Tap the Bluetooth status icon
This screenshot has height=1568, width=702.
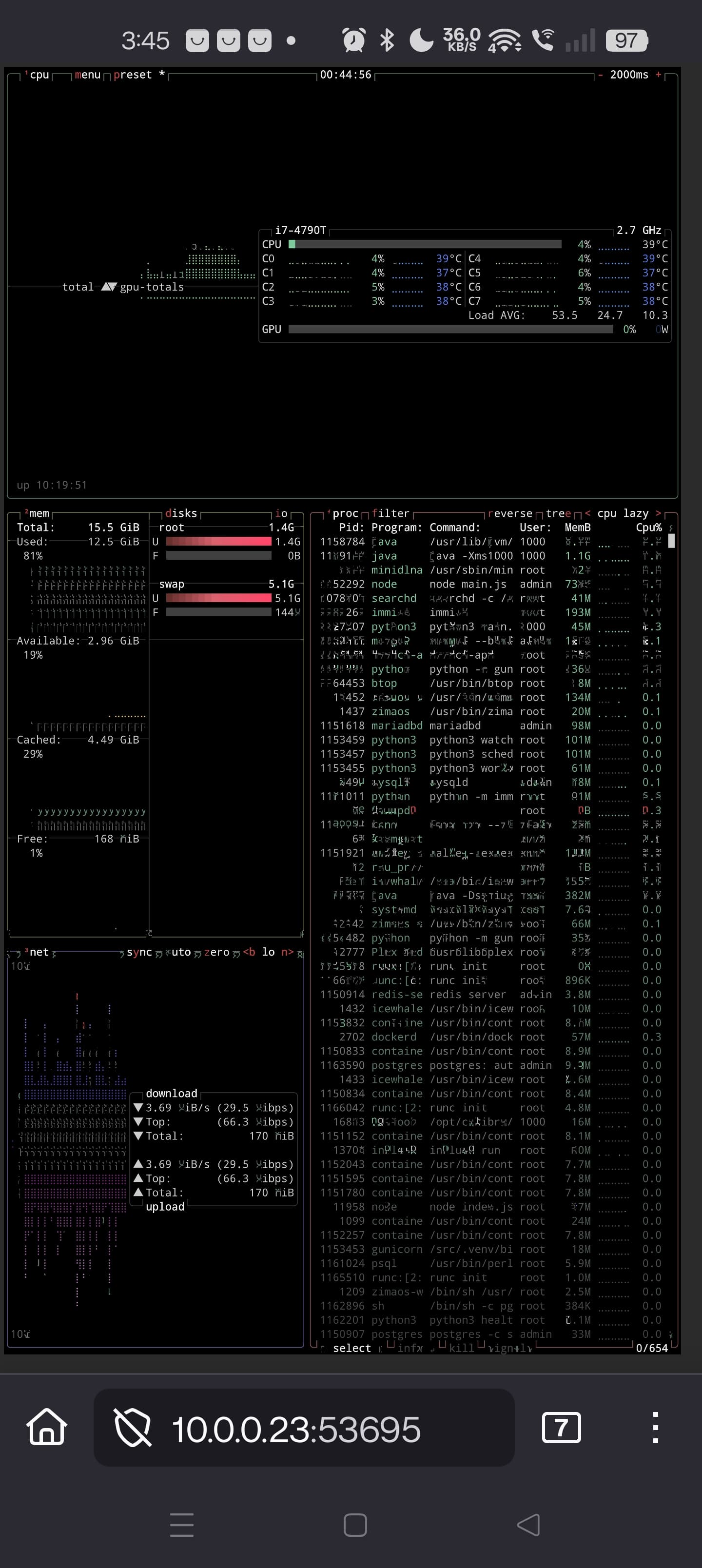coord(387,40)
